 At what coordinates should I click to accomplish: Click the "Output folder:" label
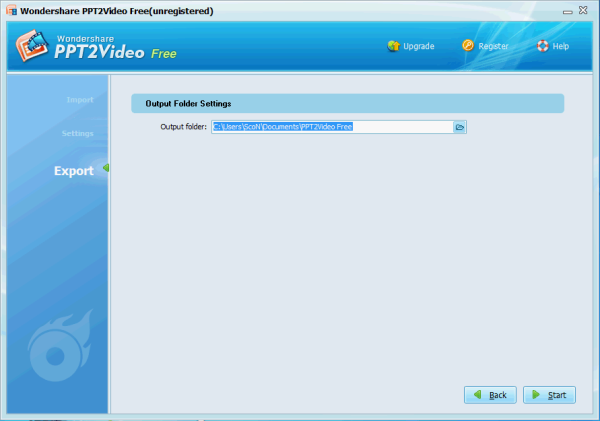coord(183,127)
